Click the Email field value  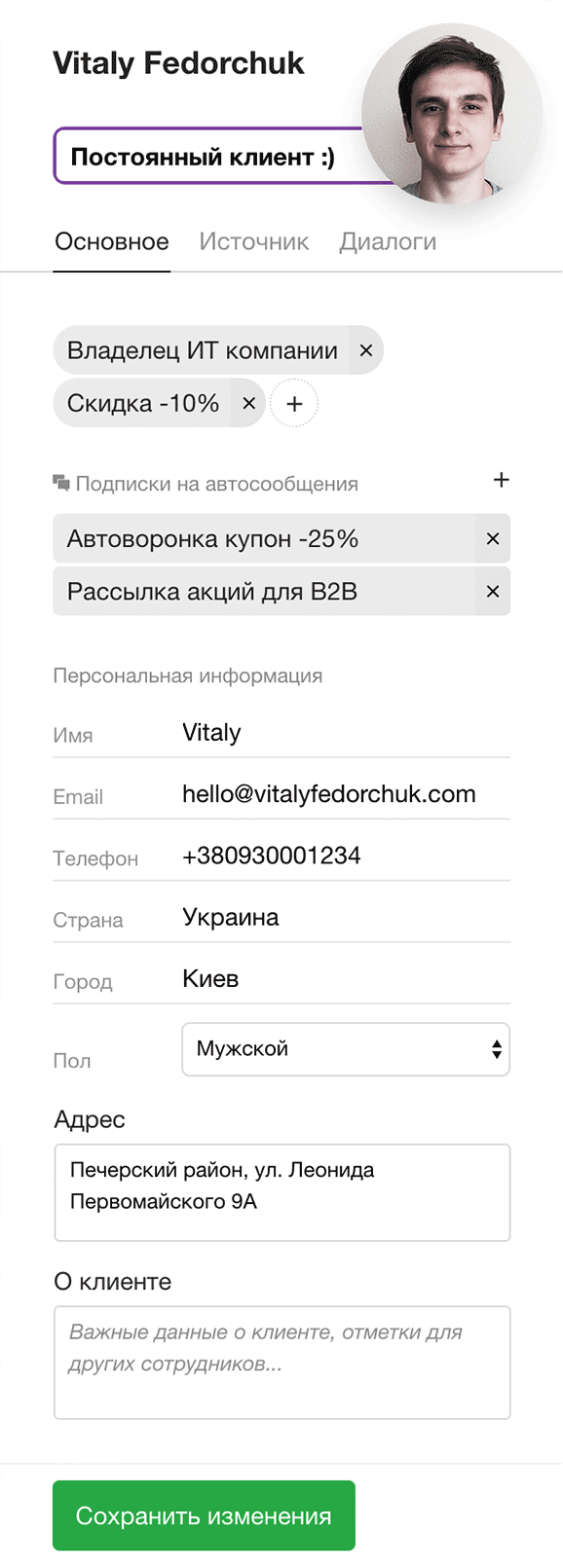(x=346, y=794)
